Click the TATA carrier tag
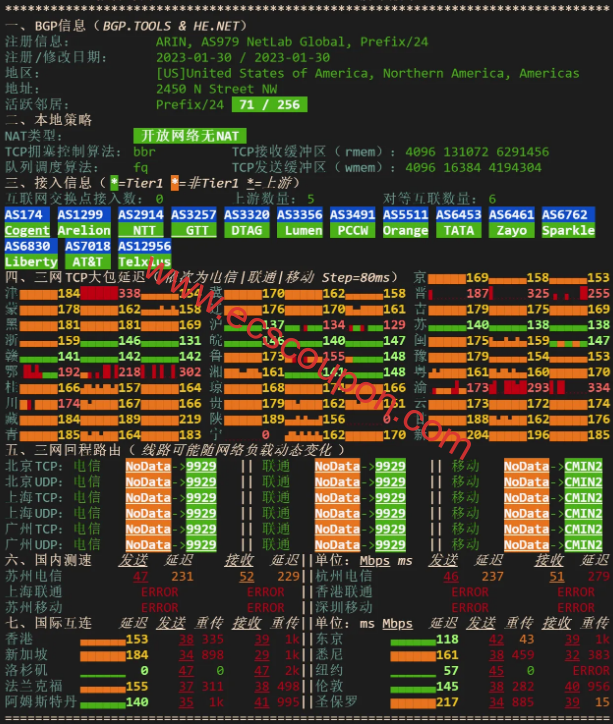The width and height of the screenshot is (613, 724). (x=458, y=230)
